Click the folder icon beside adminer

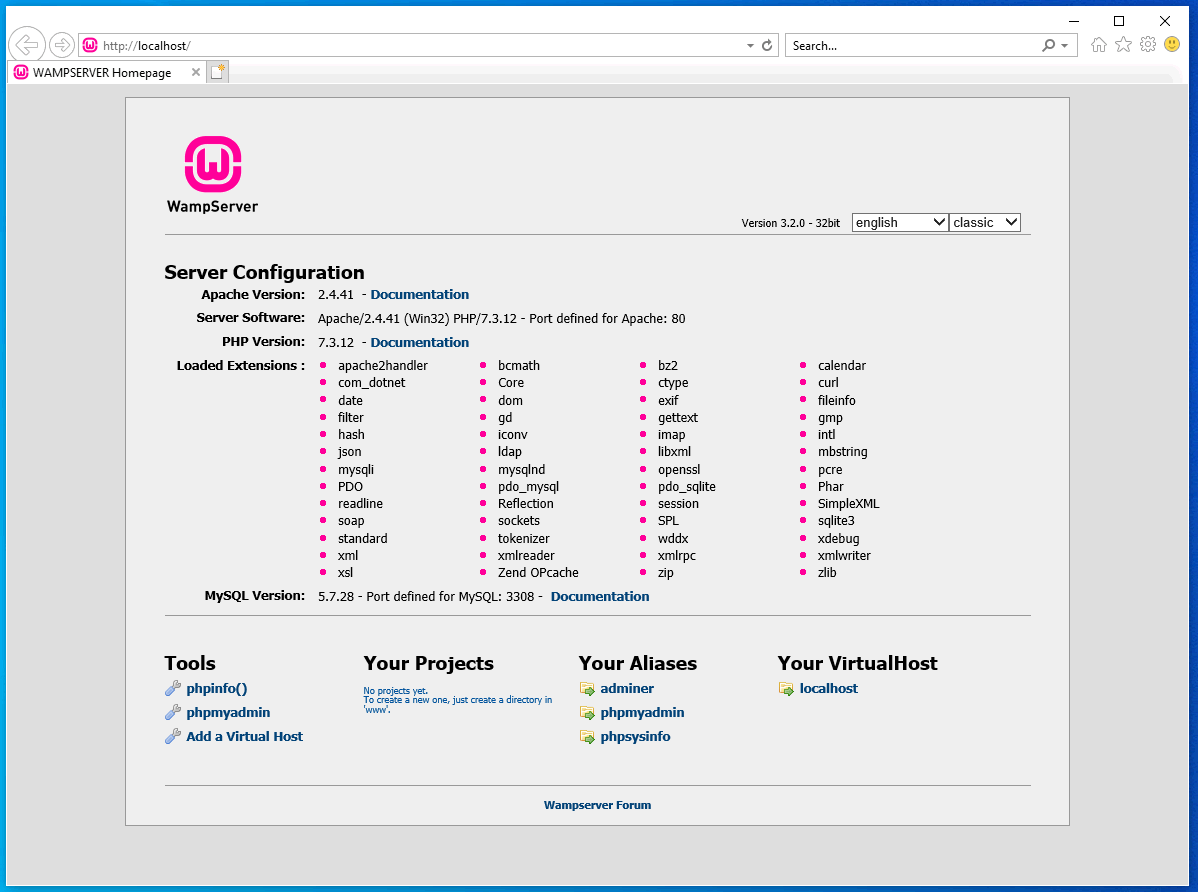click(587, 689)
